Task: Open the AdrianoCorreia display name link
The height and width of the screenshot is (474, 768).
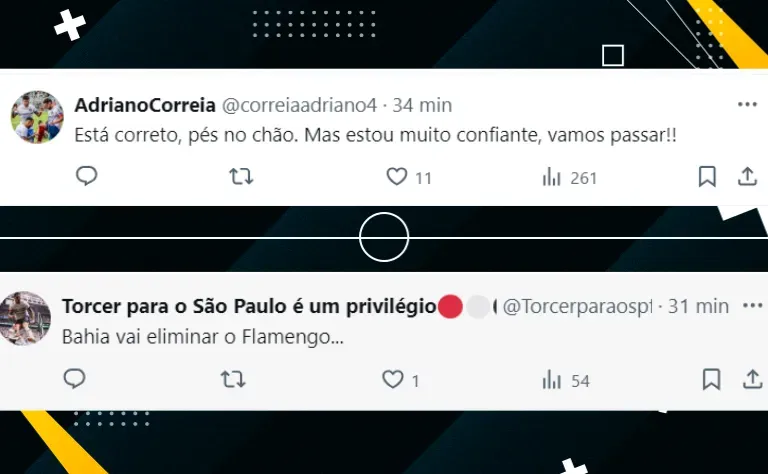Action: tap(145, 105)
